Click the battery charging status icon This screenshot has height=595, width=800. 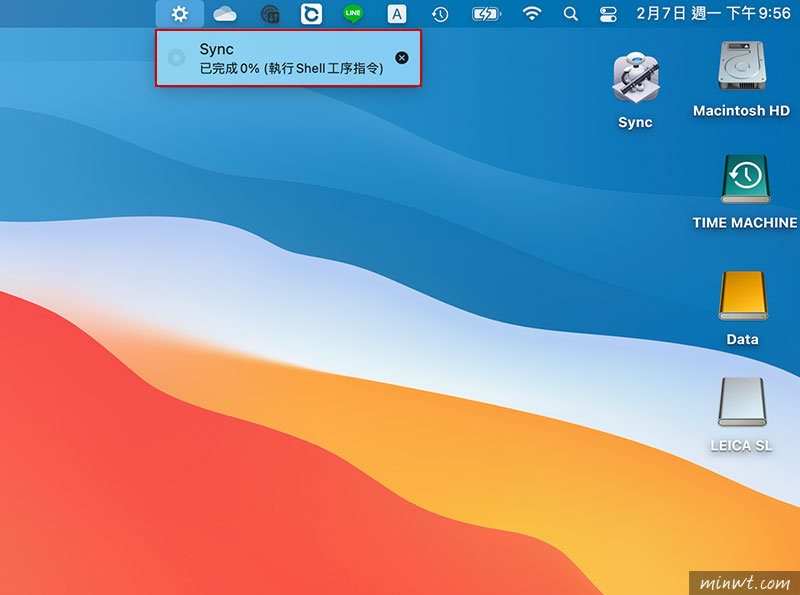coord(486,14)
